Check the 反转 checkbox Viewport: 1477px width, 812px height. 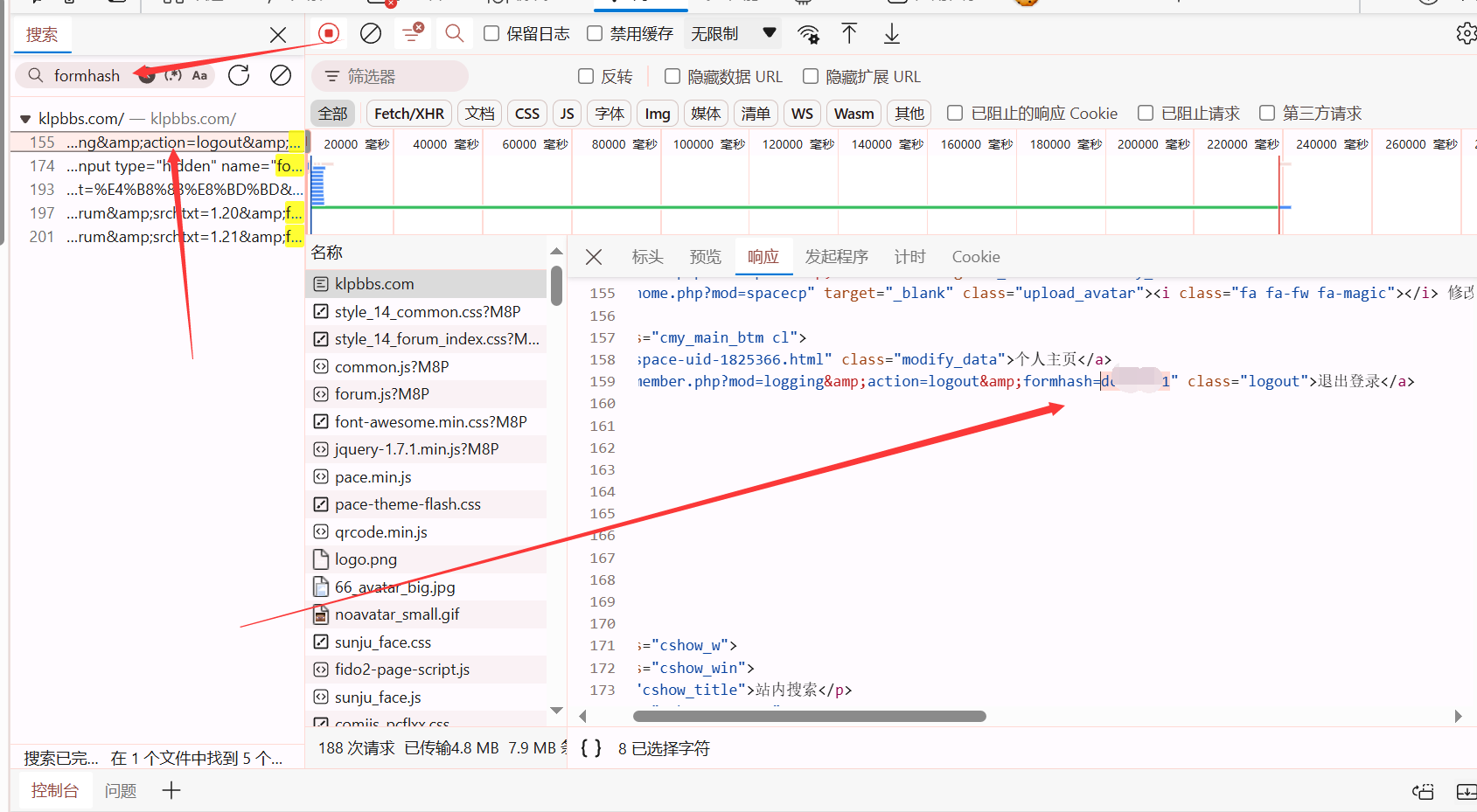click(586, 76)
